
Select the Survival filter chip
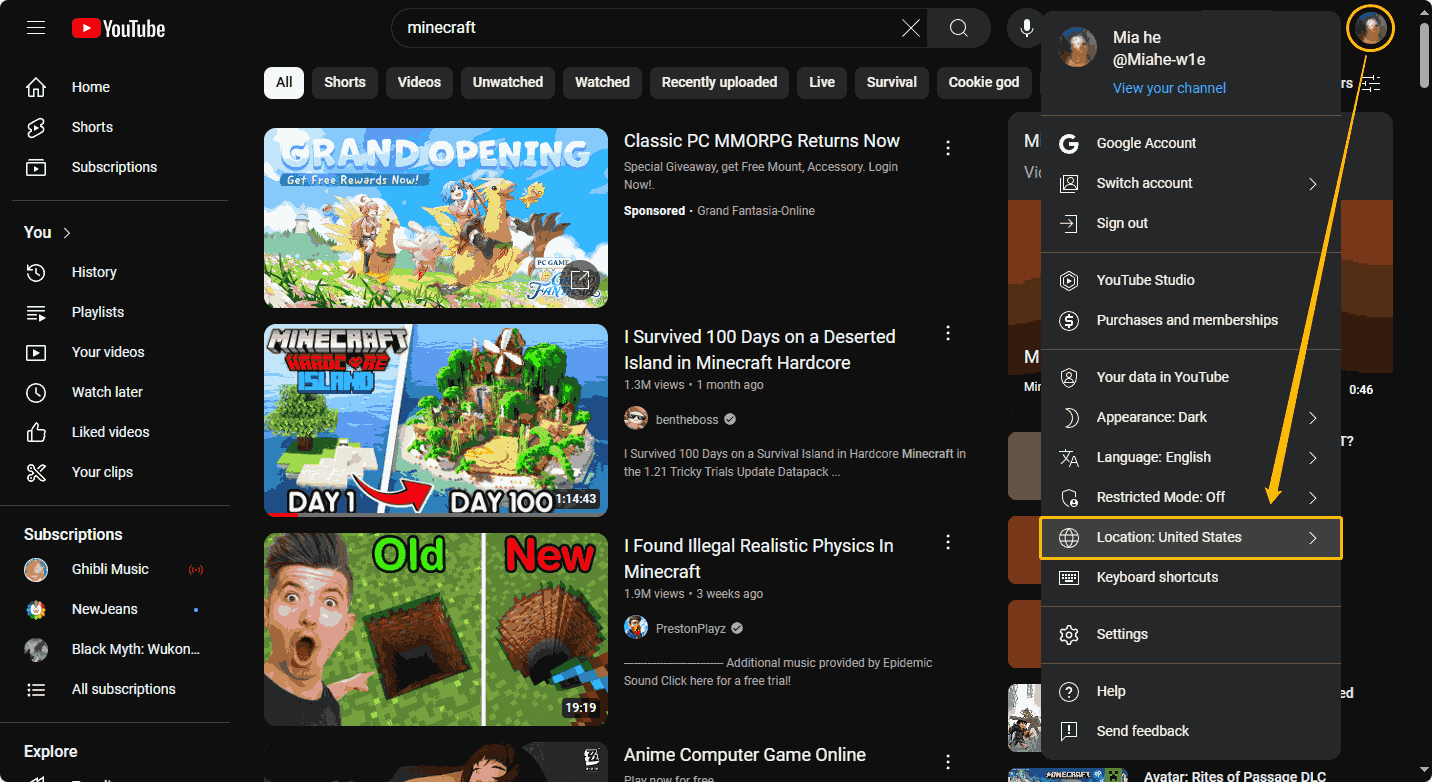click(x=892, y=83)
